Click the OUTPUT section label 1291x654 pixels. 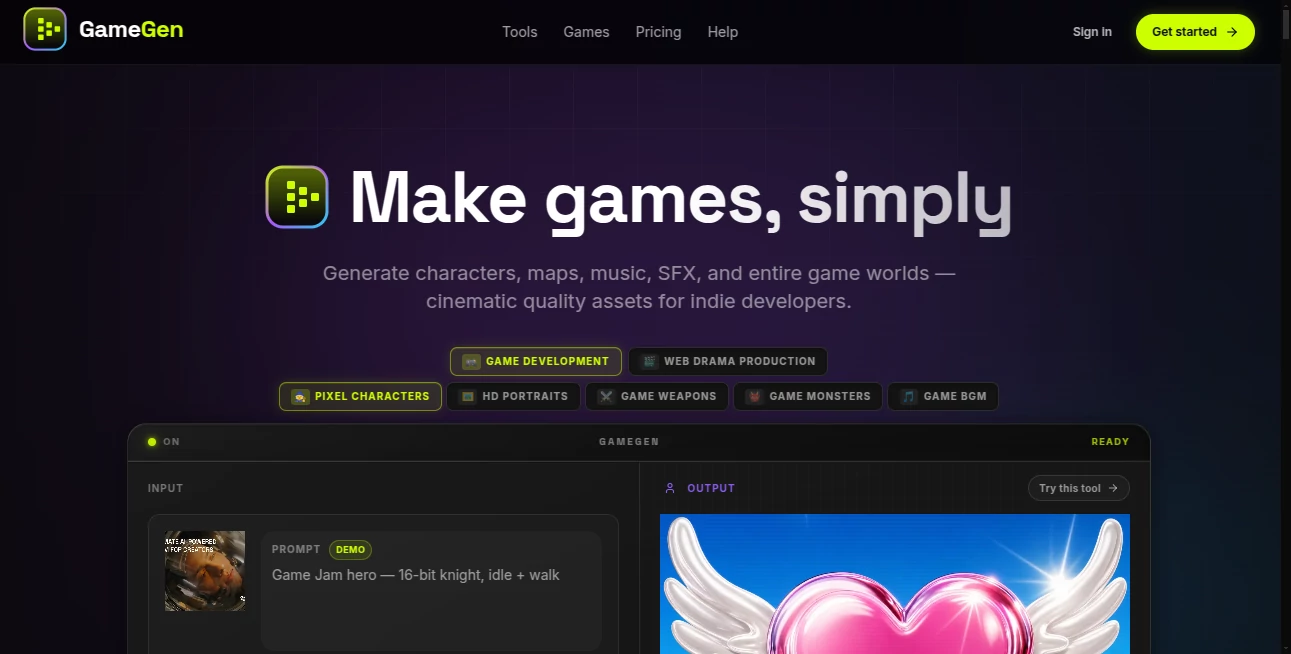[x=711, y=488]
